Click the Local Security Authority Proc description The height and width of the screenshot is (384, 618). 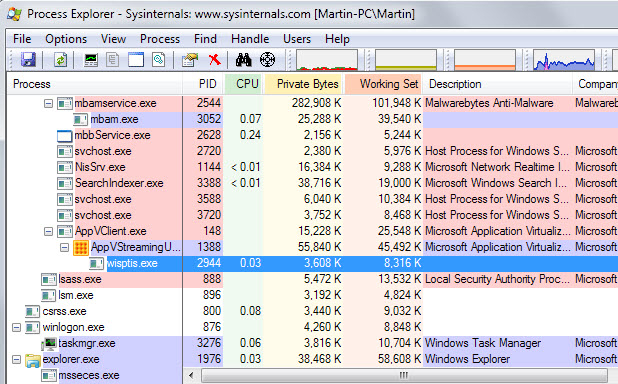[497, 279]
